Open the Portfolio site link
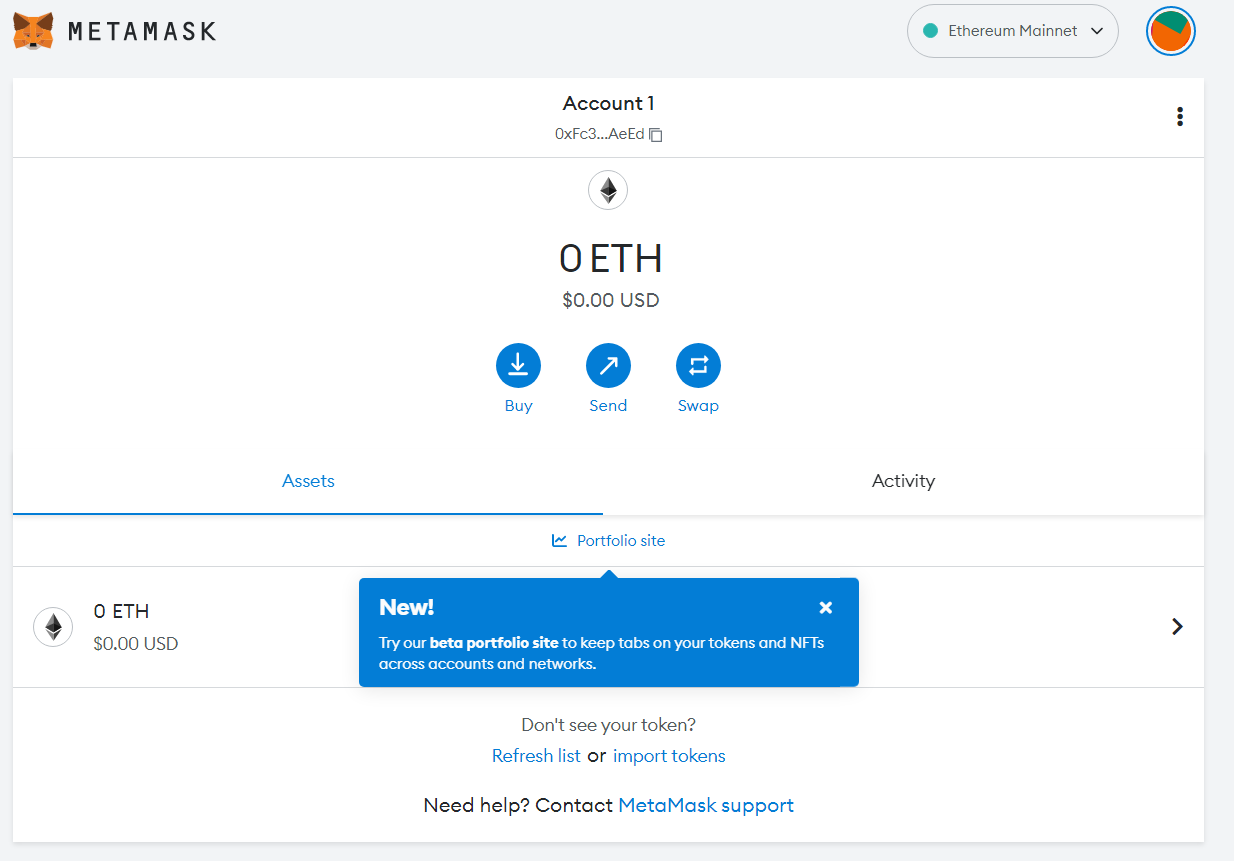The image size is (1234, 861). pyautogui.click(x=608, y=540)
